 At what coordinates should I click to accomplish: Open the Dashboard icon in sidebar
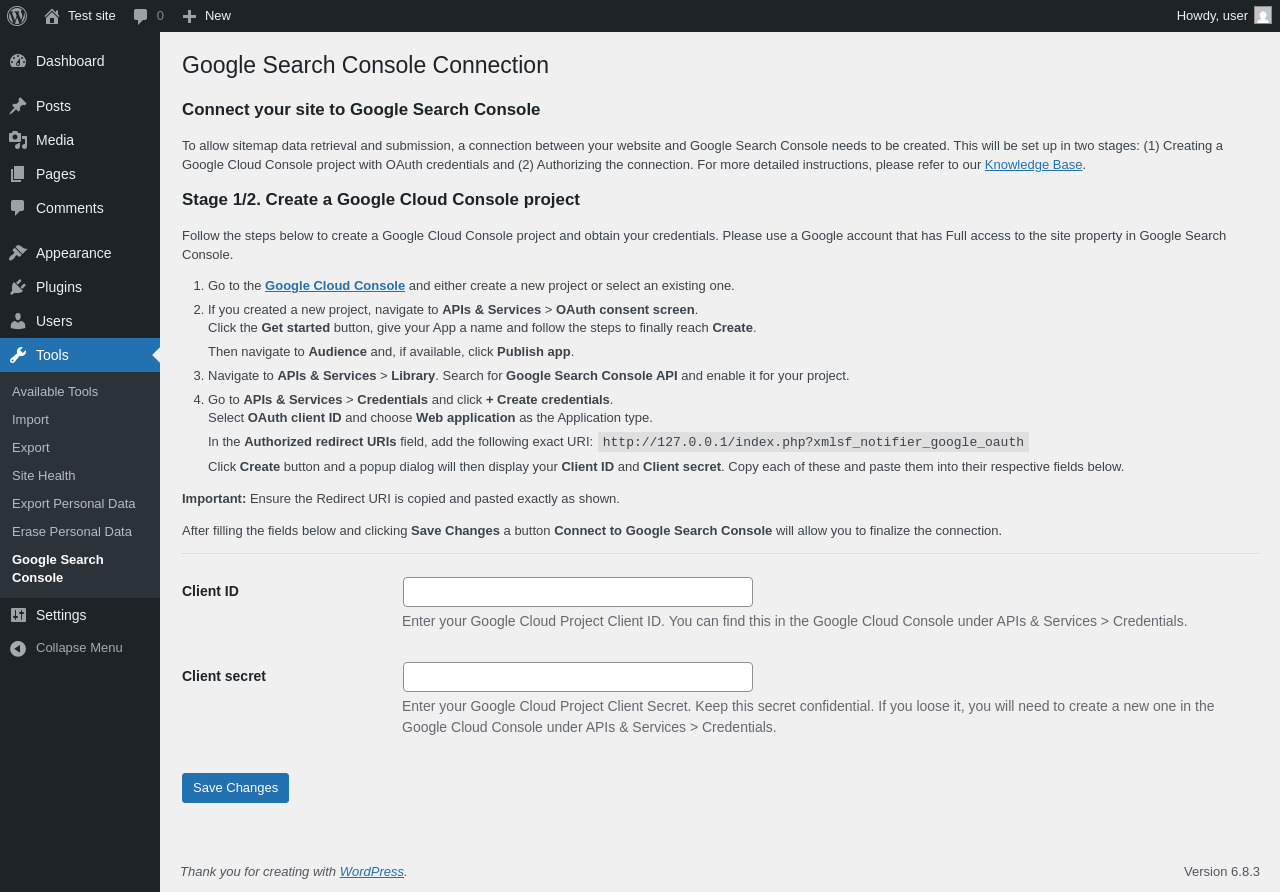[18, 61]
